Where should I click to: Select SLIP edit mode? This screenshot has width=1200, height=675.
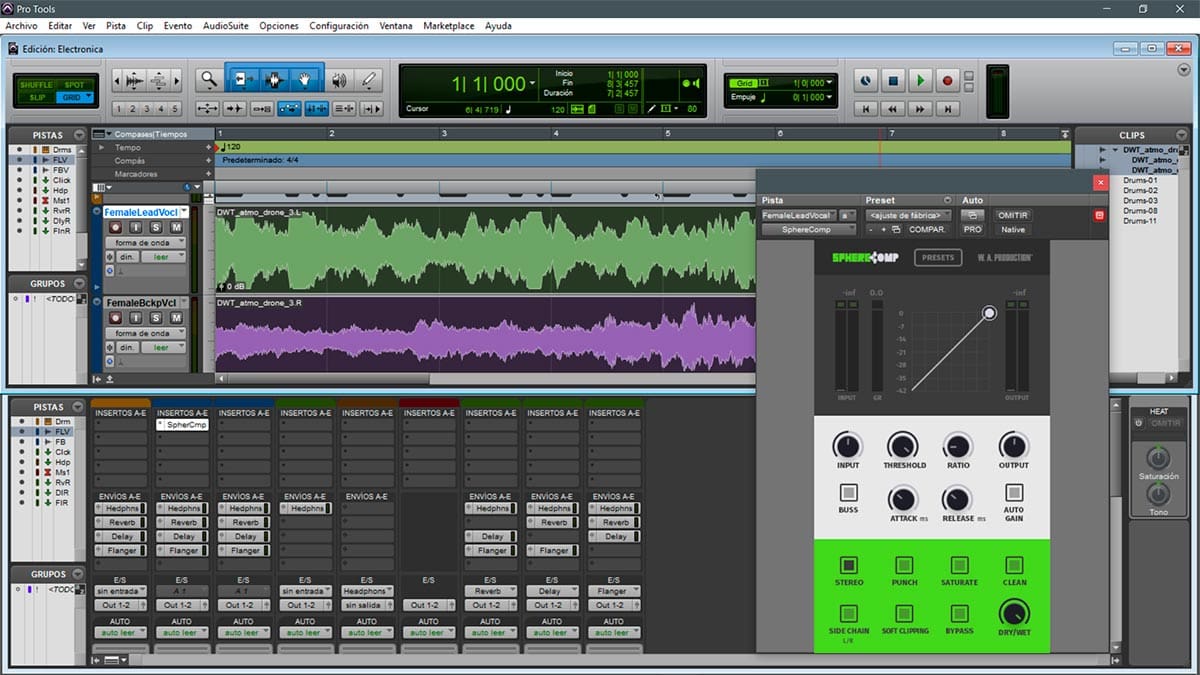37,97
